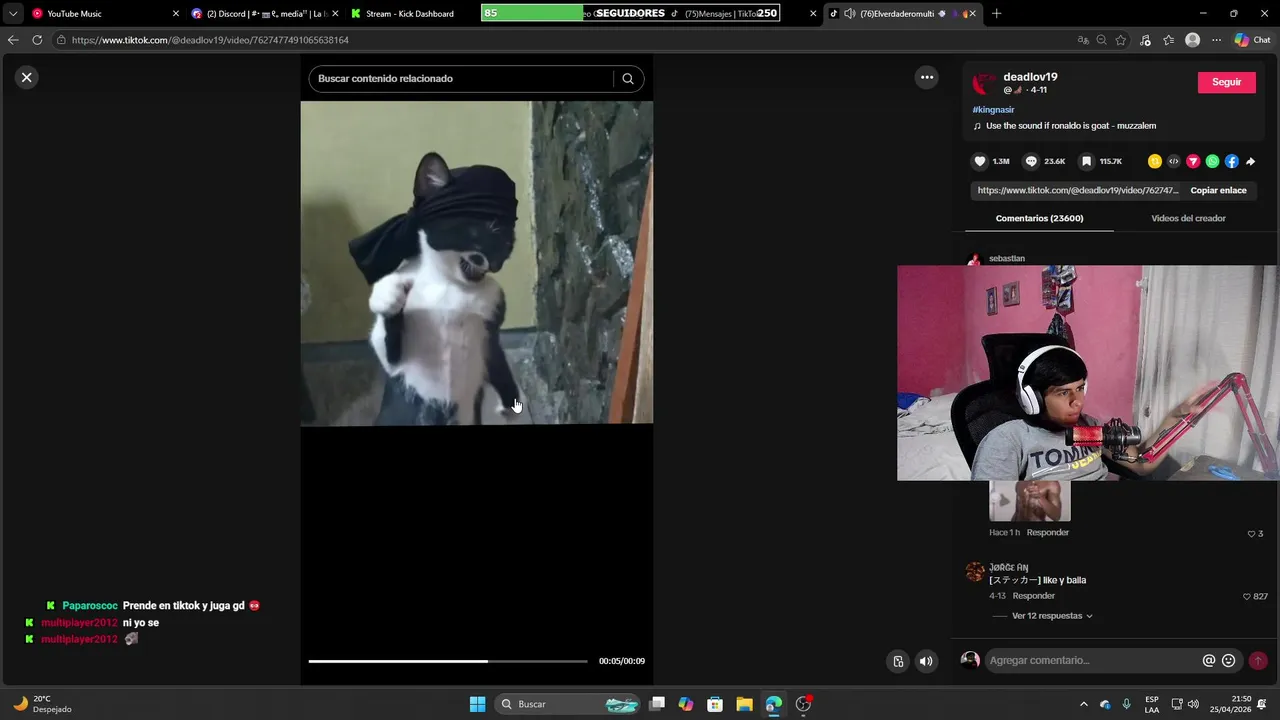This screenshot has width=1280, height=720.
Task: Open deadlov19 profile name
Action: tap(1030, 77)
